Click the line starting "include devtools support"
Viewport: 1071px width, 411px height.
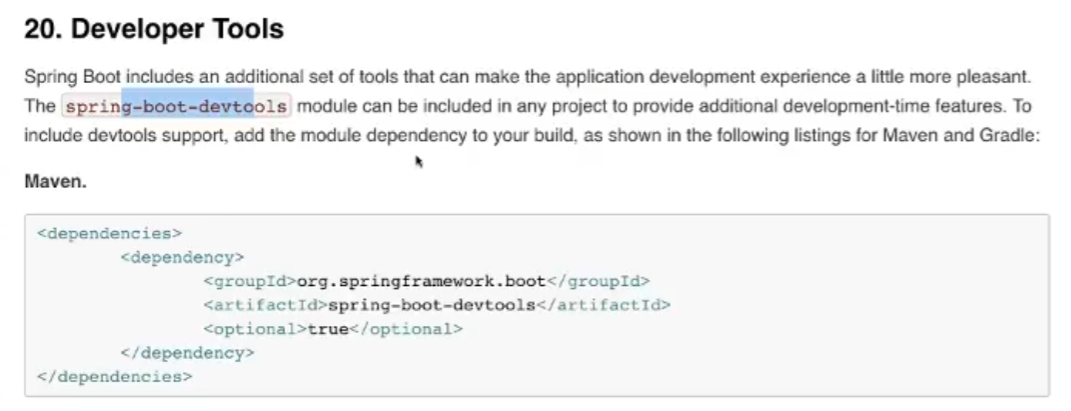tap(531, 136)
